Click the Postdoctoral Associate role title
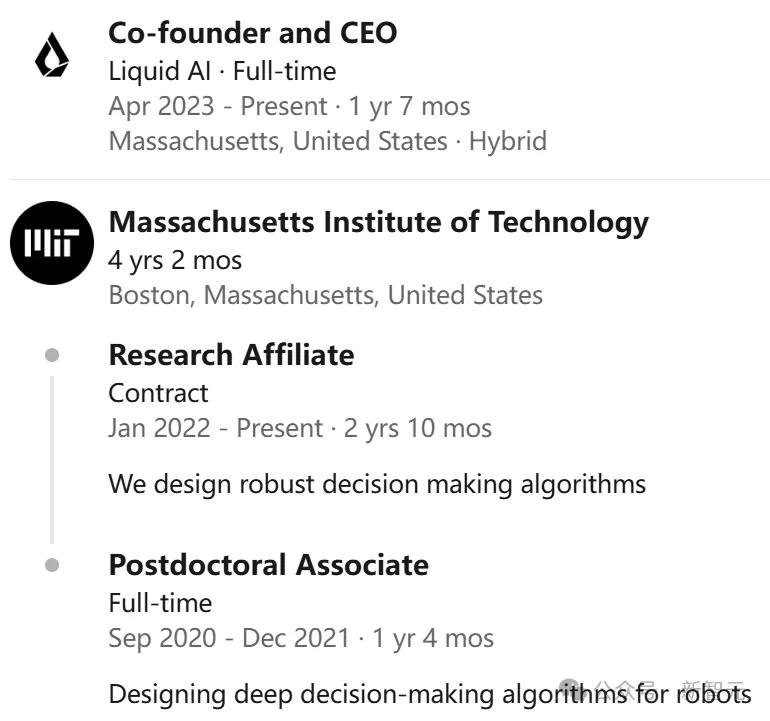Image resolution: width=770 pixels, height=721 pixels. (269, 565)
